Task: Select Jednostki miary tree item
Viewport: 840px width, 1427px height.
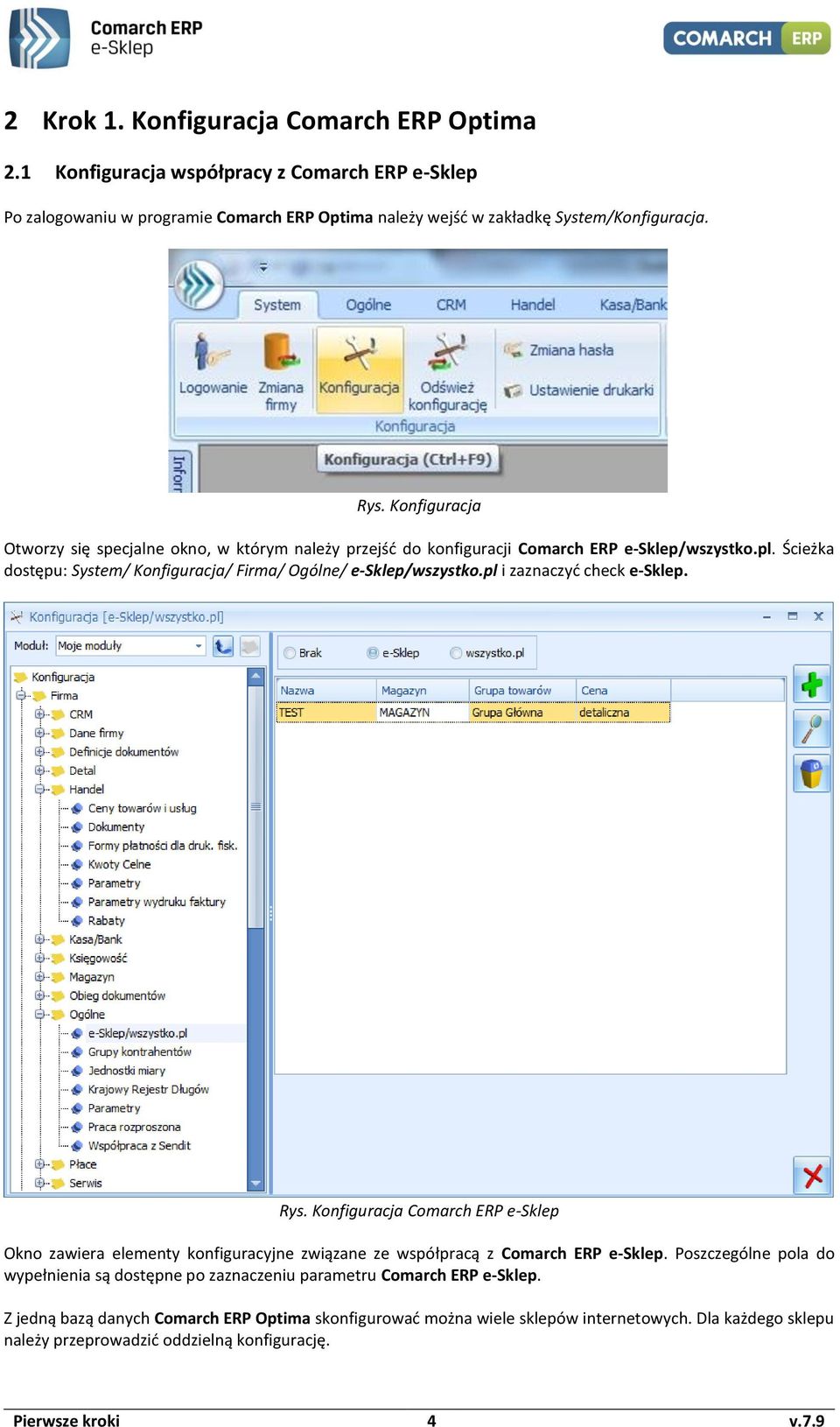Action: coord(126,1071)
